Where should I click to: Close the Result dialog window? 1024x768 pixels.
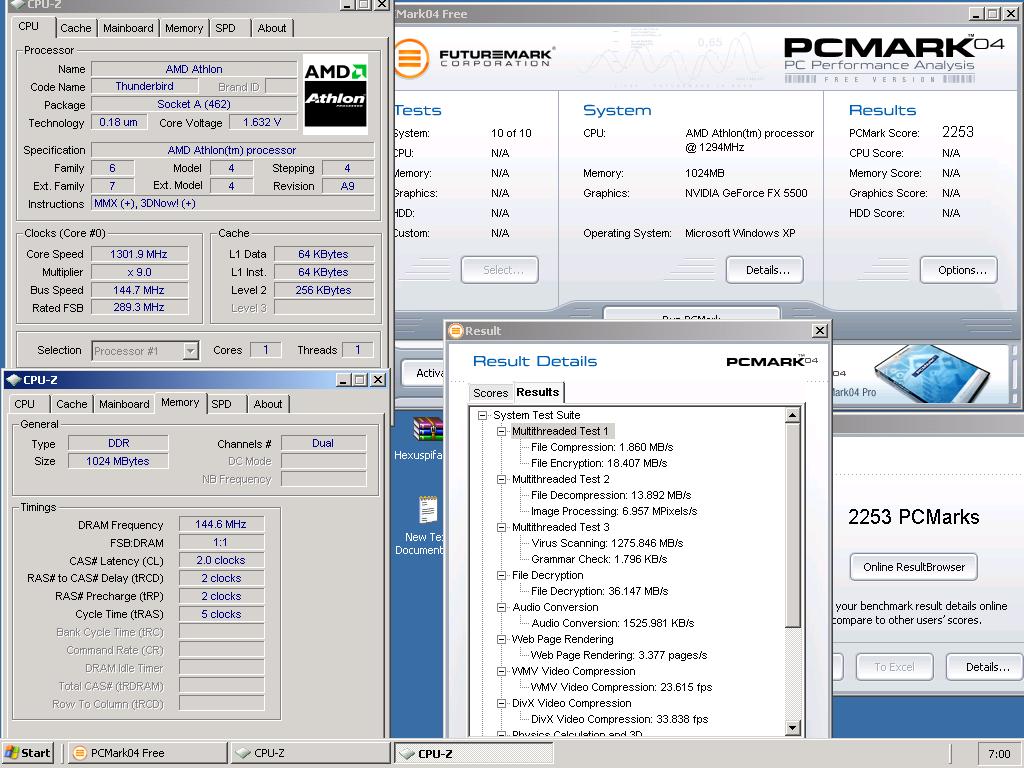pyautogui.click(x=820, y=330)
